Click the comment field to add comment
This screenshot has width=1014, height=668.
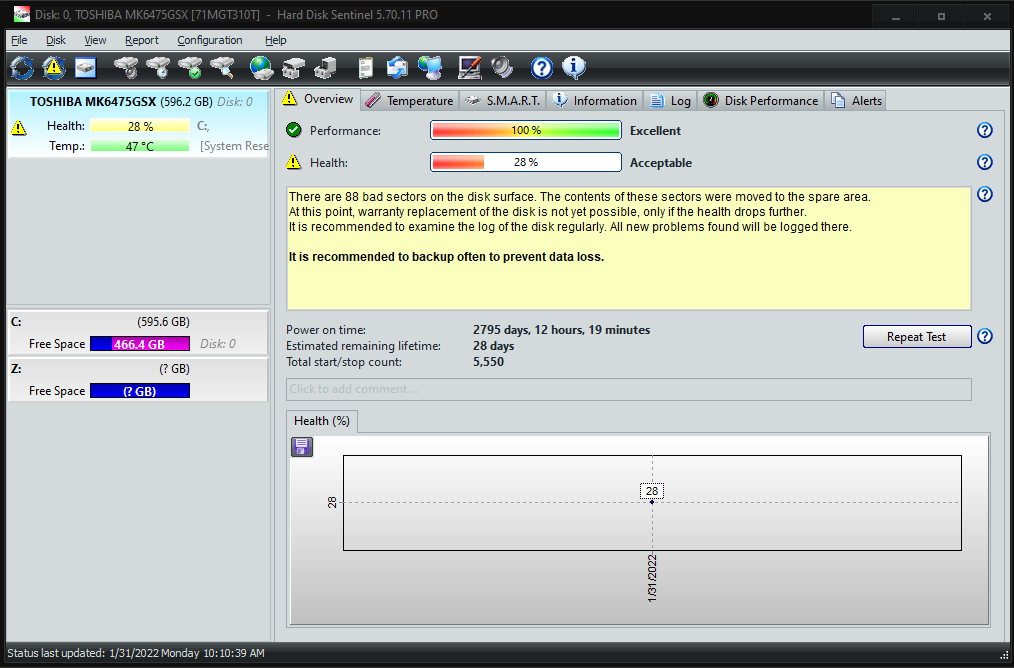[x=629, y=389]
